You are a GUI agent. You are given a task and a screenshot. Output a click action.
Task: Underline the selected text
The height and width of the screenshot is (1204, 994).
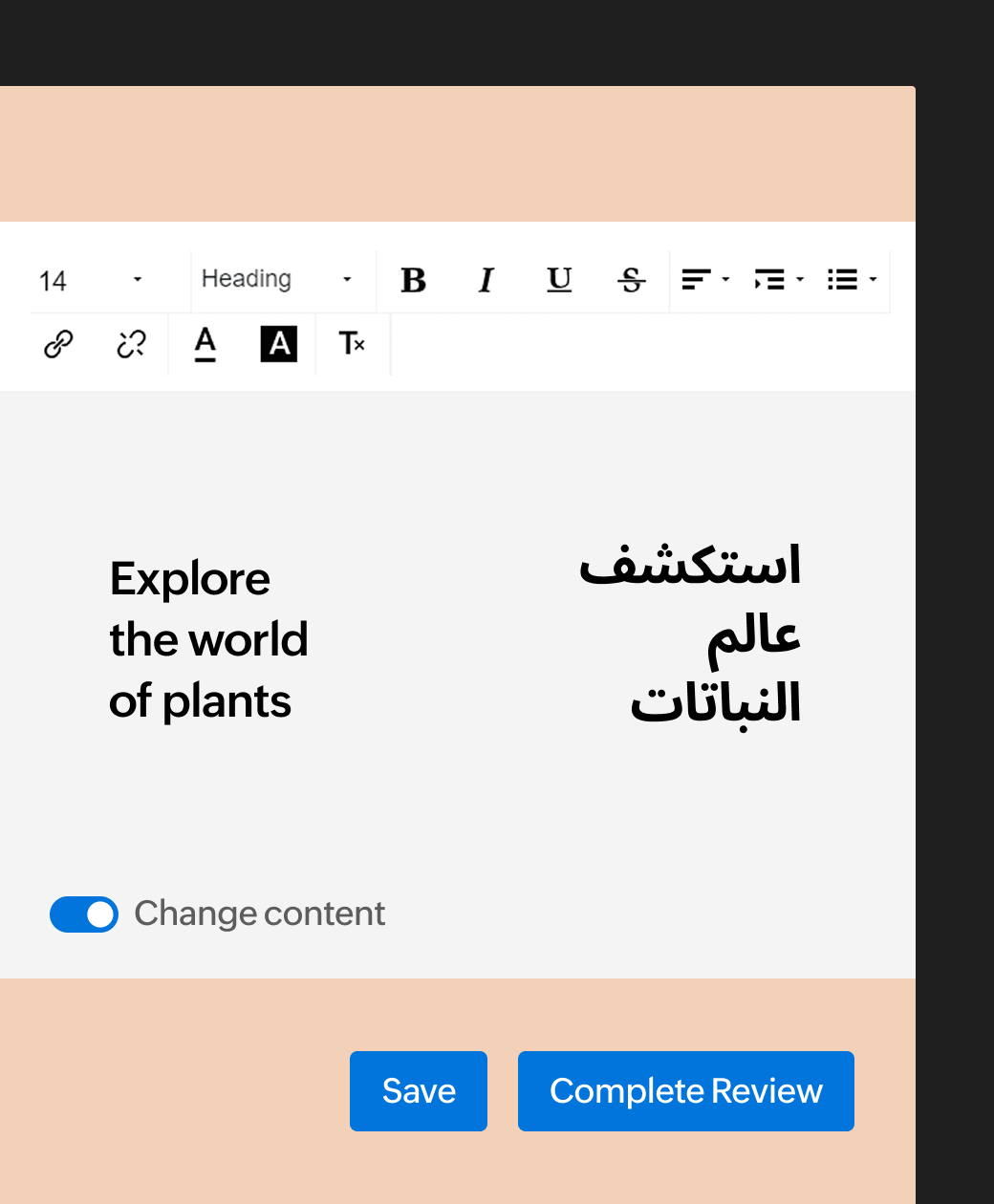coord(558,280)
